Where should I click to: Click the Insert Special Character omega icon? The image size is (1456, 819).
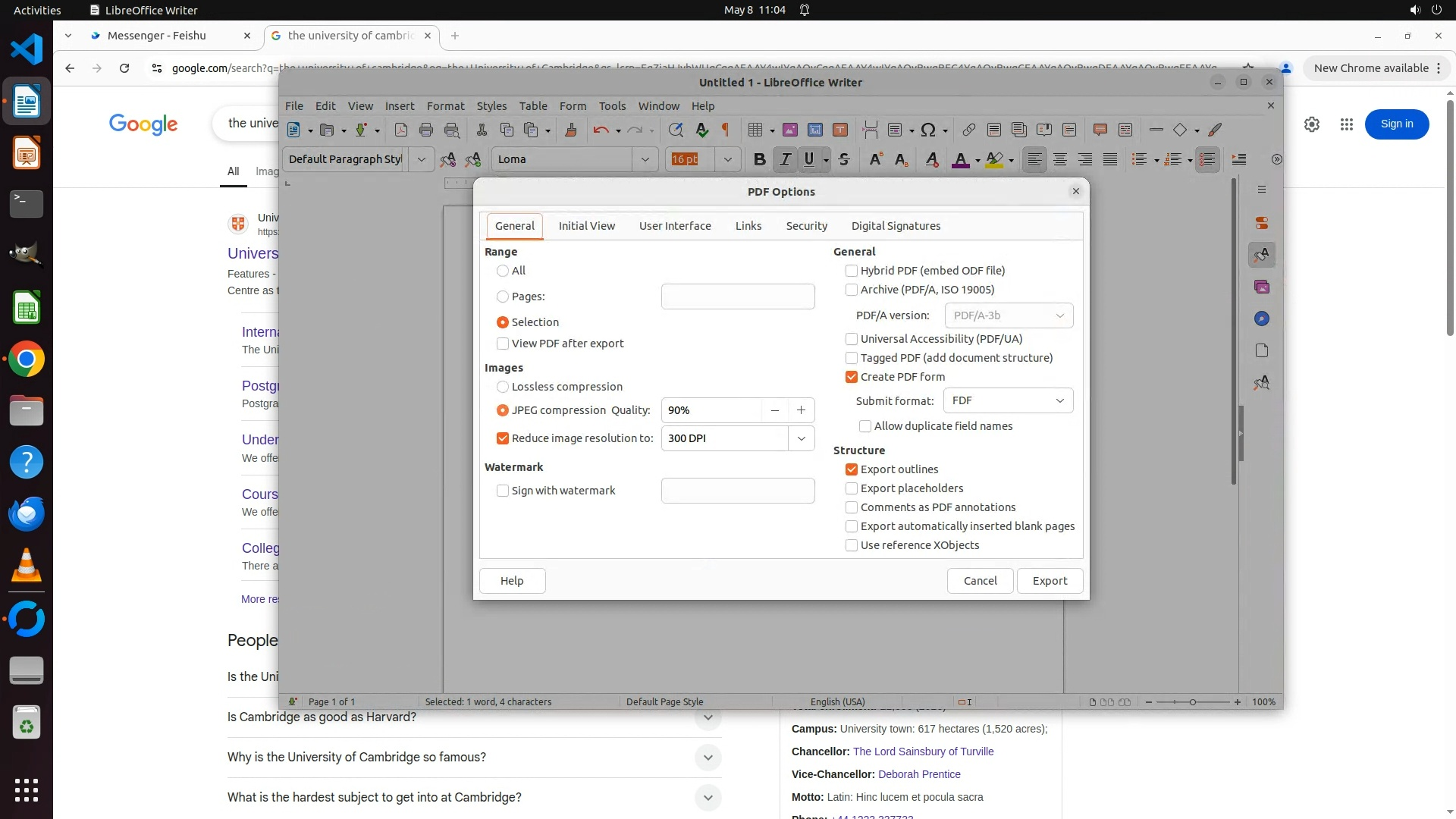[928, 130]
